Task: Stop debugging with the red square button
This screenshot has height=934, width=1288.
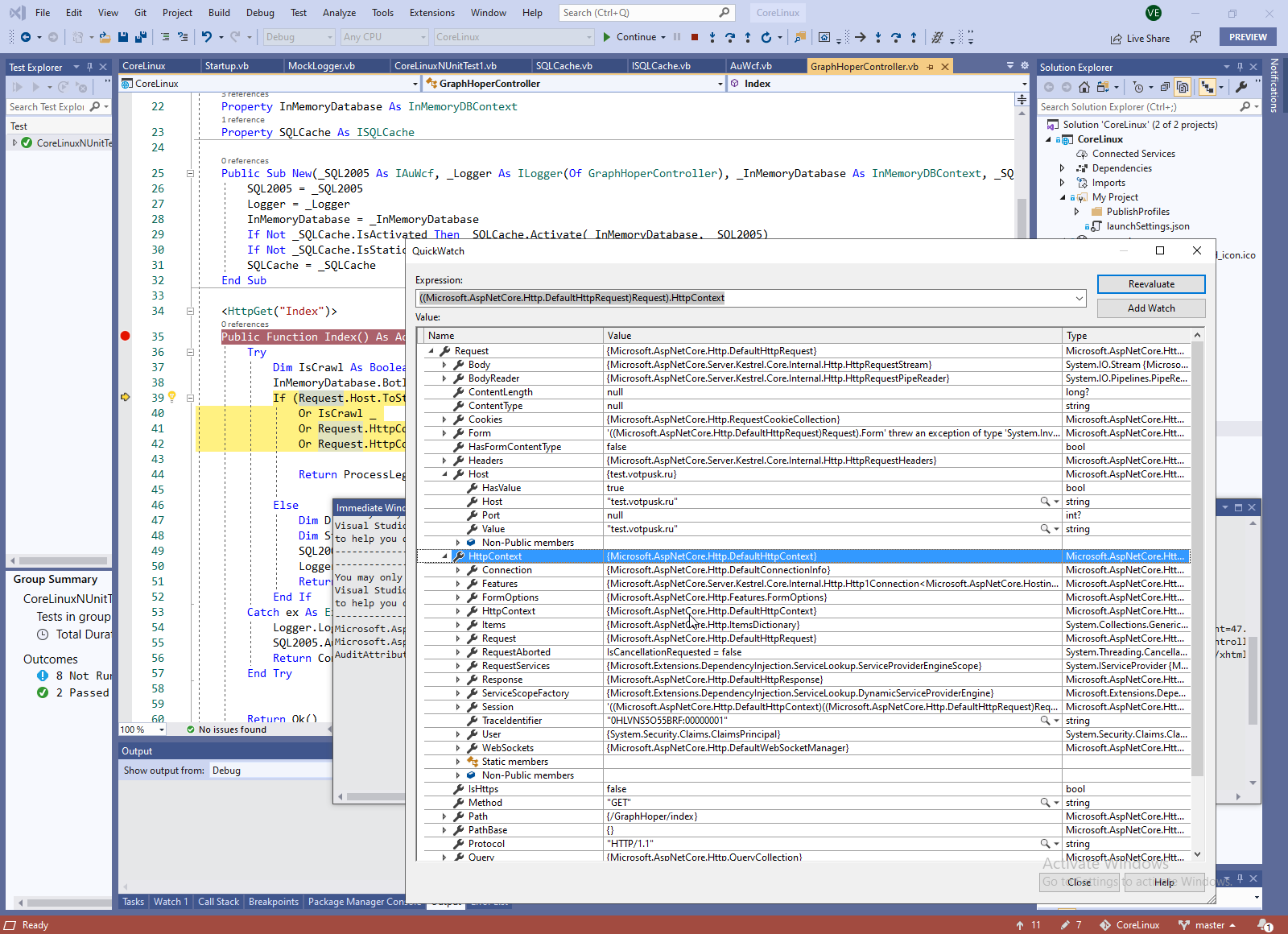Action: 694,37
